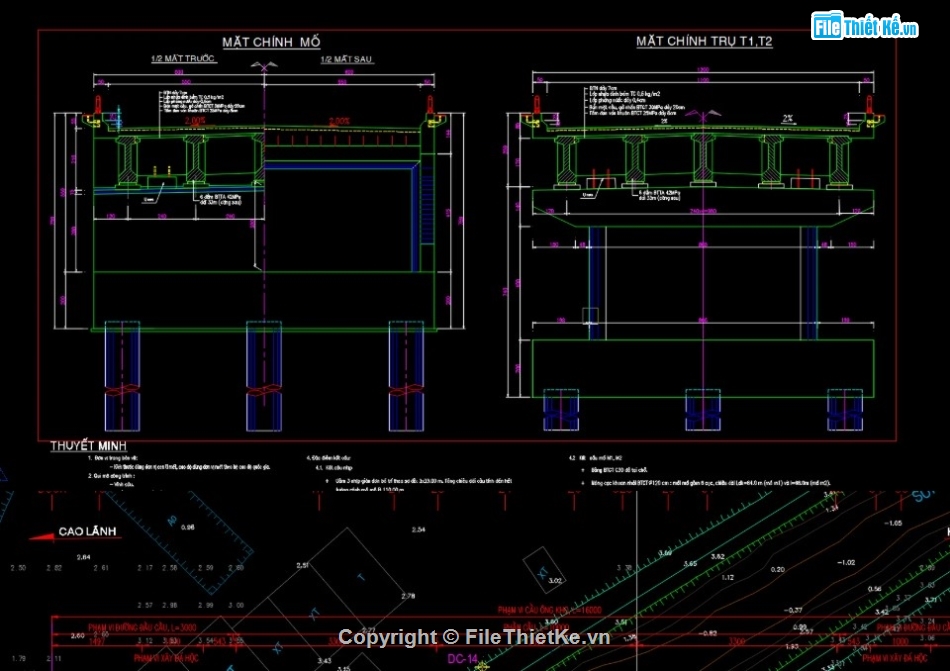Click the "MẶT CHÍNH TRỤ T1,T2" title

click(x=704, y=42)
